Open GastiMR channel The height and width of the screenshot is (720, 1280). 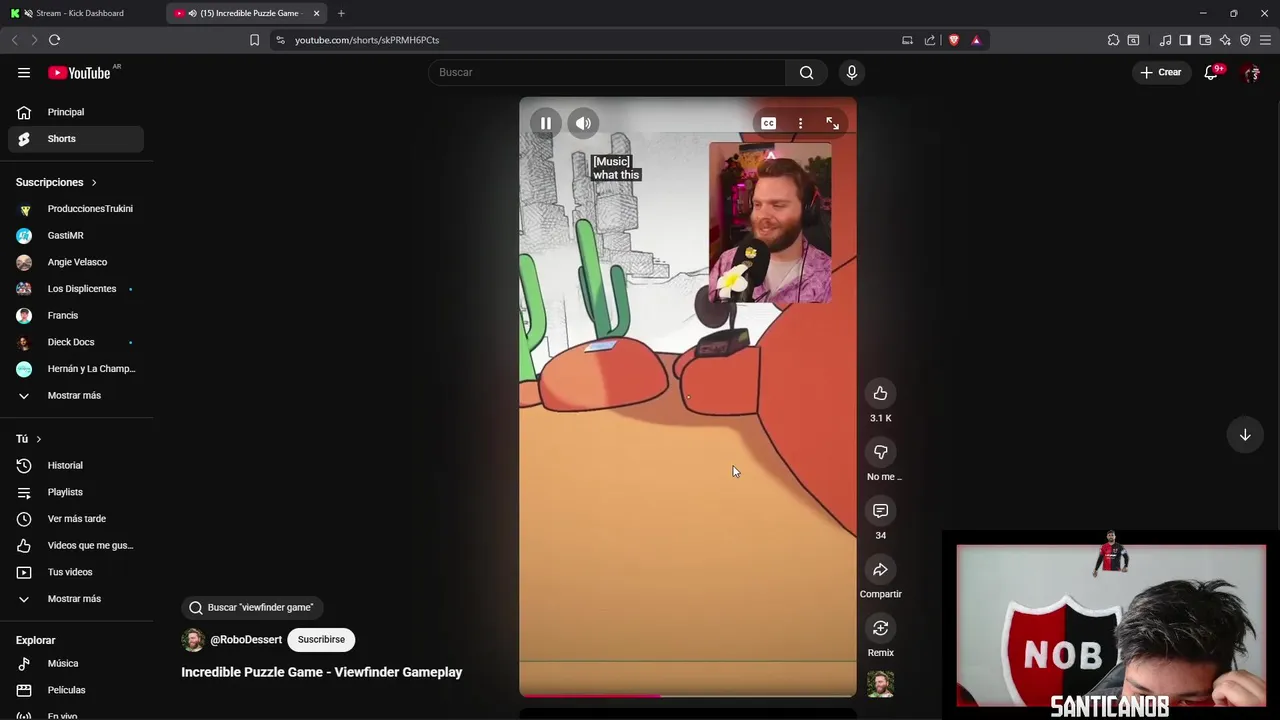[76, 235]
